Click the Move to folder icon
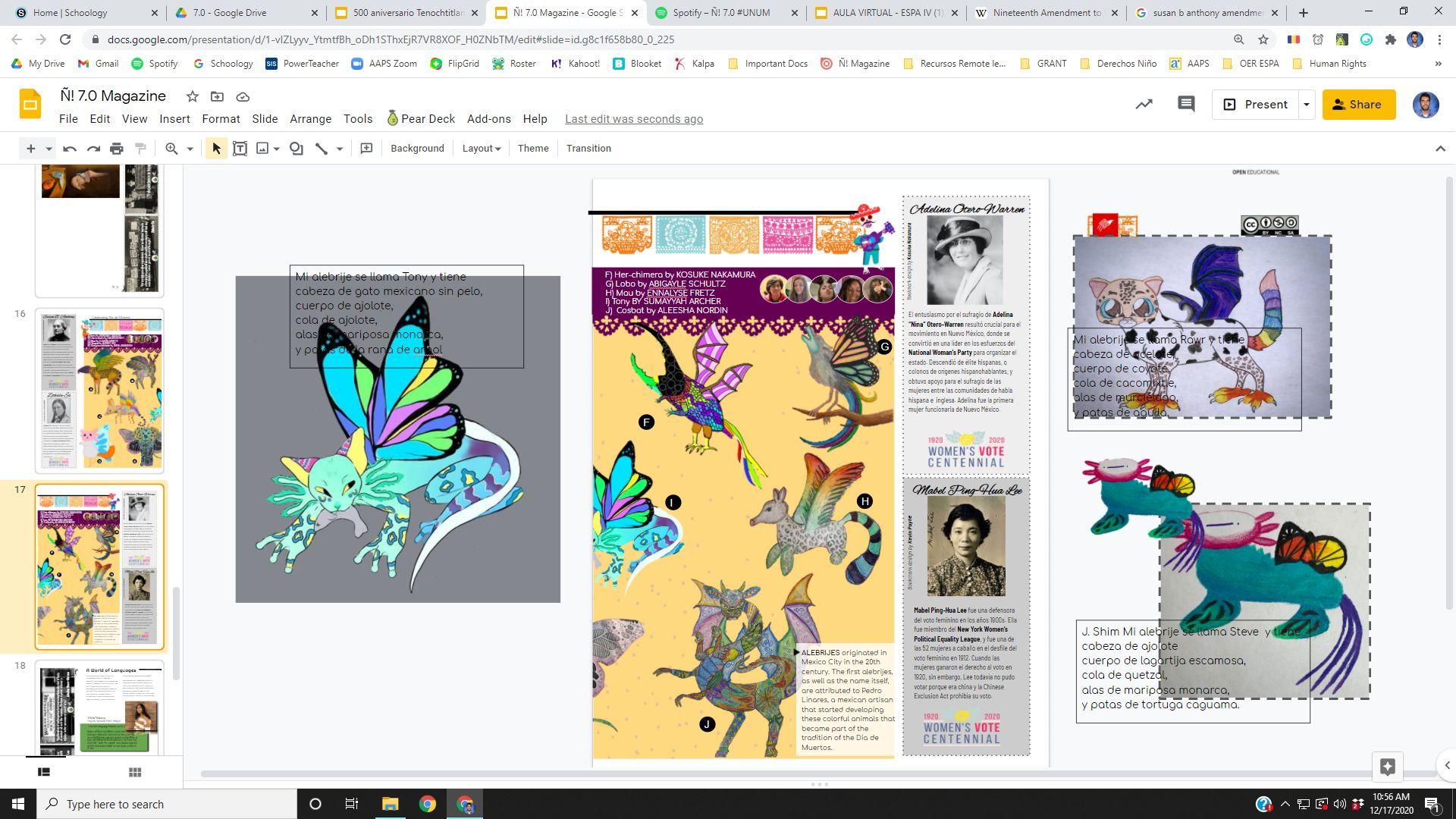Image resolution: width=1456 pixels, height=819 pixels. (218, 96)
